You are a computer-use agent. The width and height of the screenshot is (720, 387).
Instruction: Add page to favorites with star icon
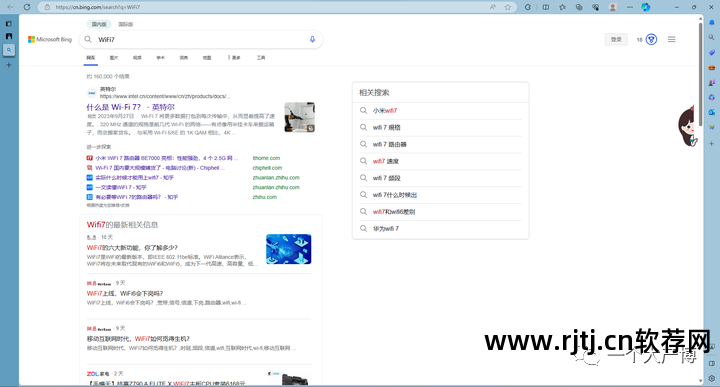click(507, 7)
